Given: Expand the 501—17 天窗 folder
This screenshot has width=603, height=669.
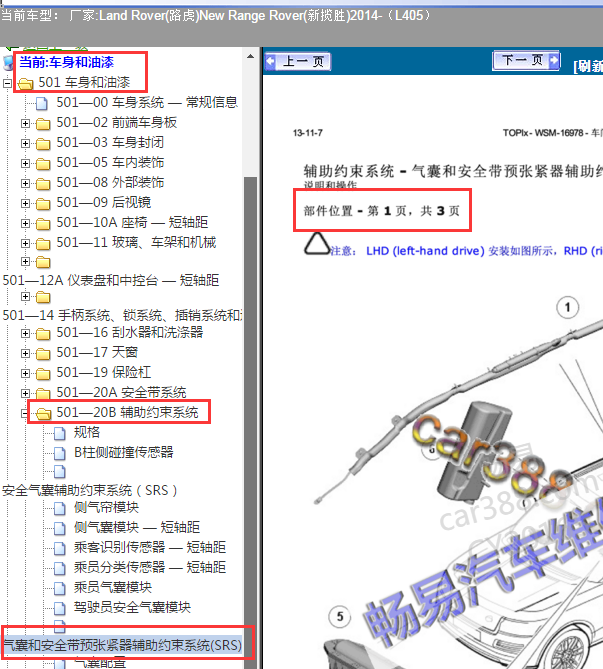Looking at the screenshot, I should (25, 353).
